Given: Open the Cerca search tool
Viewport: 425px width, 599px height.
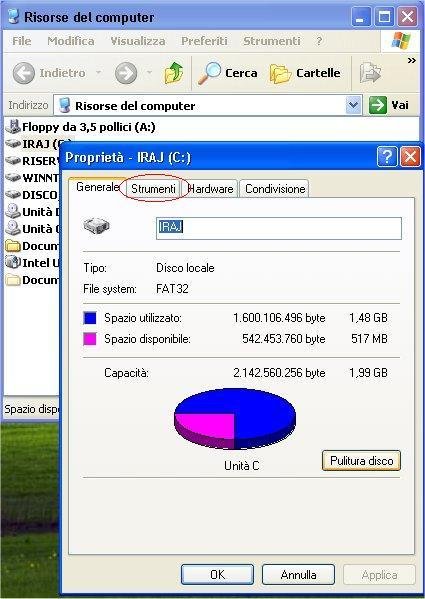Looking at the screenshot, I should click(x=228, y=73).
